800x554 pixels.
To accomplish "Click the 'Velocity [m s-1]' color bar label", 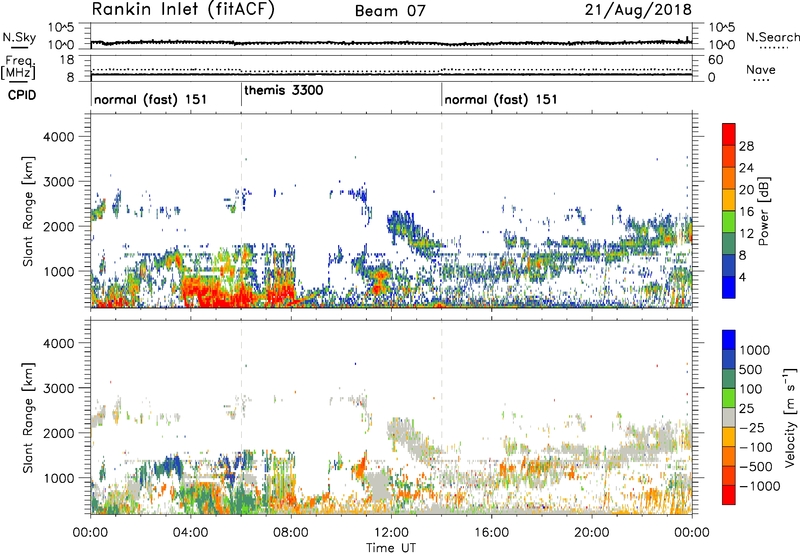I will pos(790,417).
